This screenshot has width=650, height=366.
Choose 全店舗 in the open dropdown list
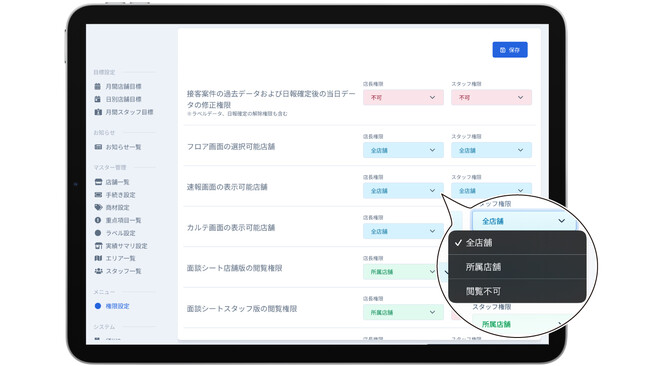517,243
